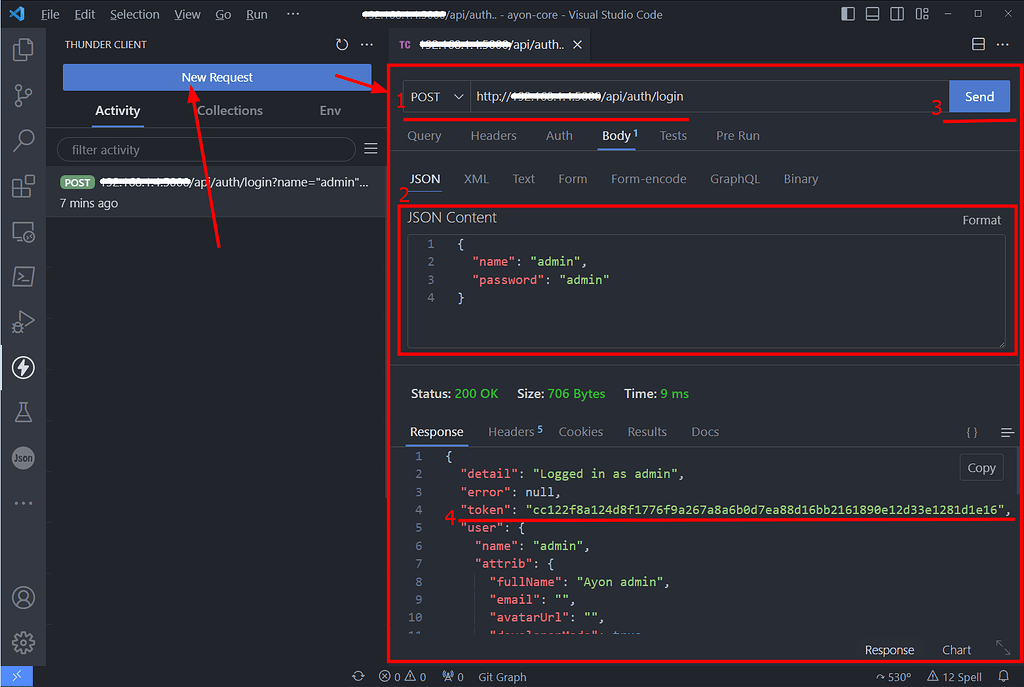The width and height of the screenshot is (1024, 687).
Task: Click the Json icon in activity bar
Action: point(23,458)
